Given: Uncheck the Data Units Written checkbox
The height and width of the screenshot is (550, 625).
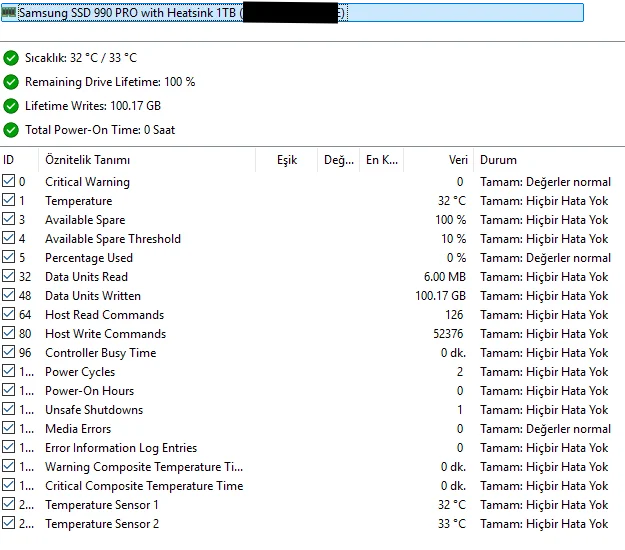Looking at the screenshot, I should point(8,295).
